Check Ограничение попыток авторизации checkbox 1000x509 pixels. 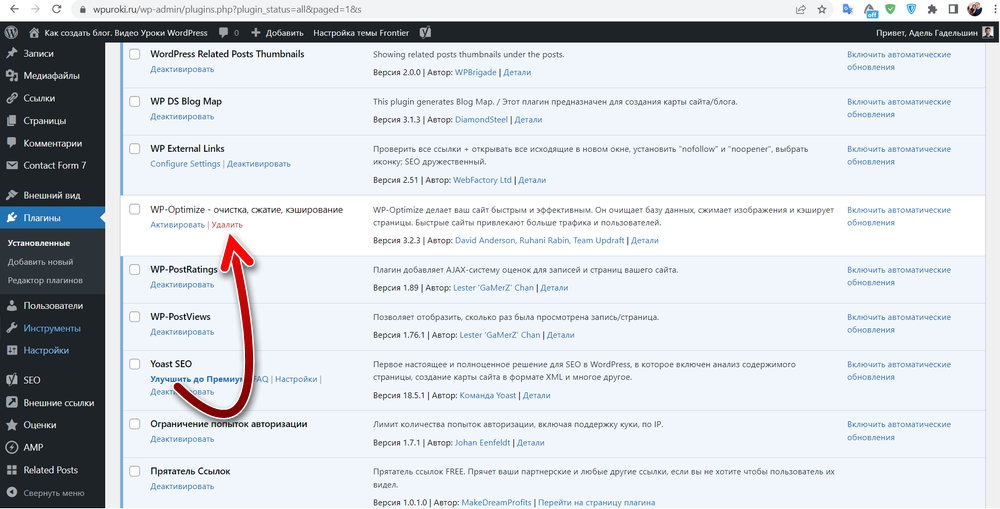point(135,424)
